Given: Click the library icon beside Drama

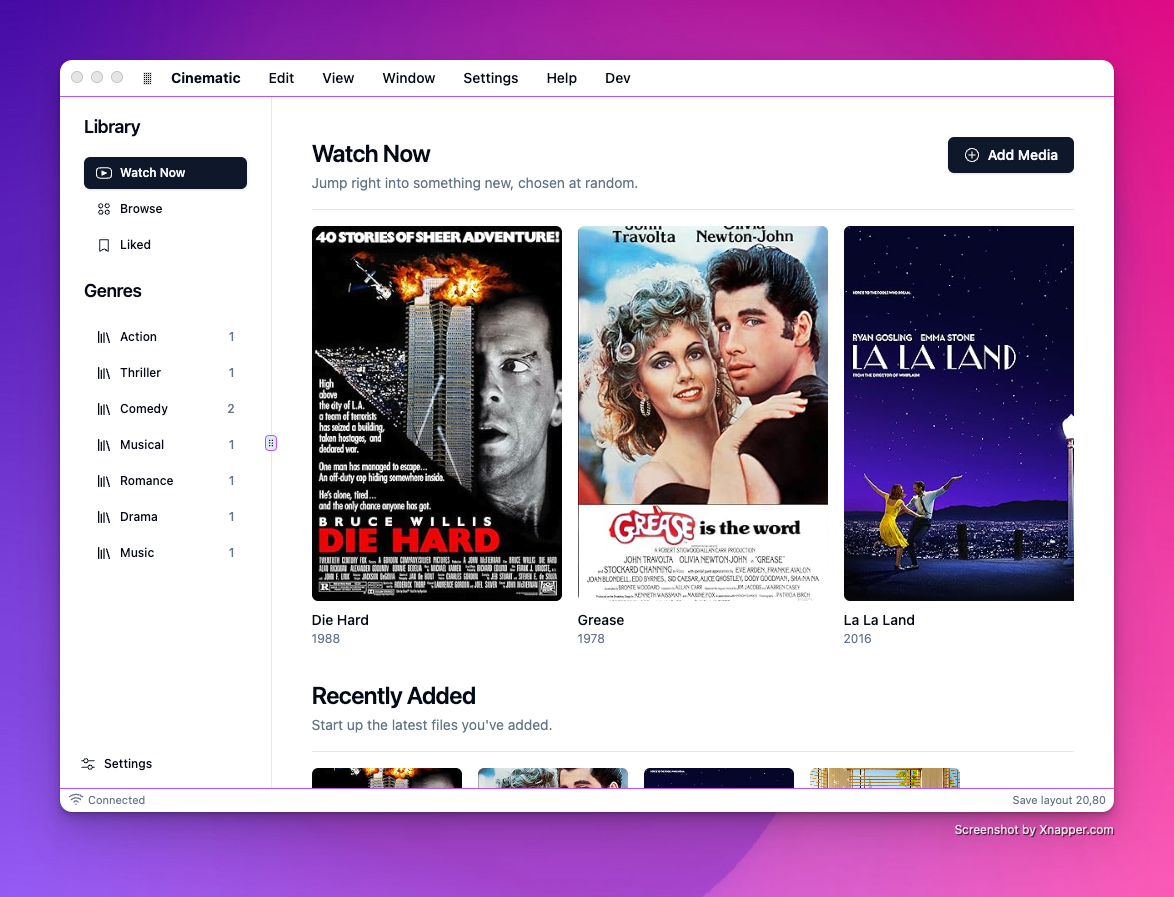Looking at the screenshot, I should pos(104,517).
